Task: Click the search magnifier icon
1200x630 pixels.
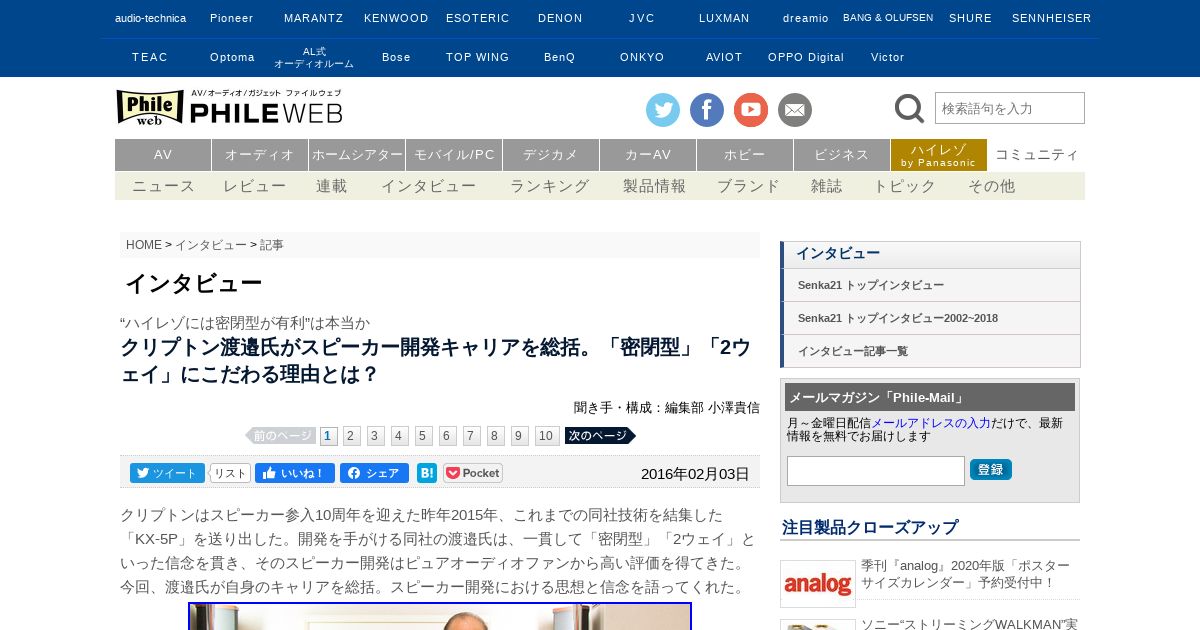Action: 909,108
